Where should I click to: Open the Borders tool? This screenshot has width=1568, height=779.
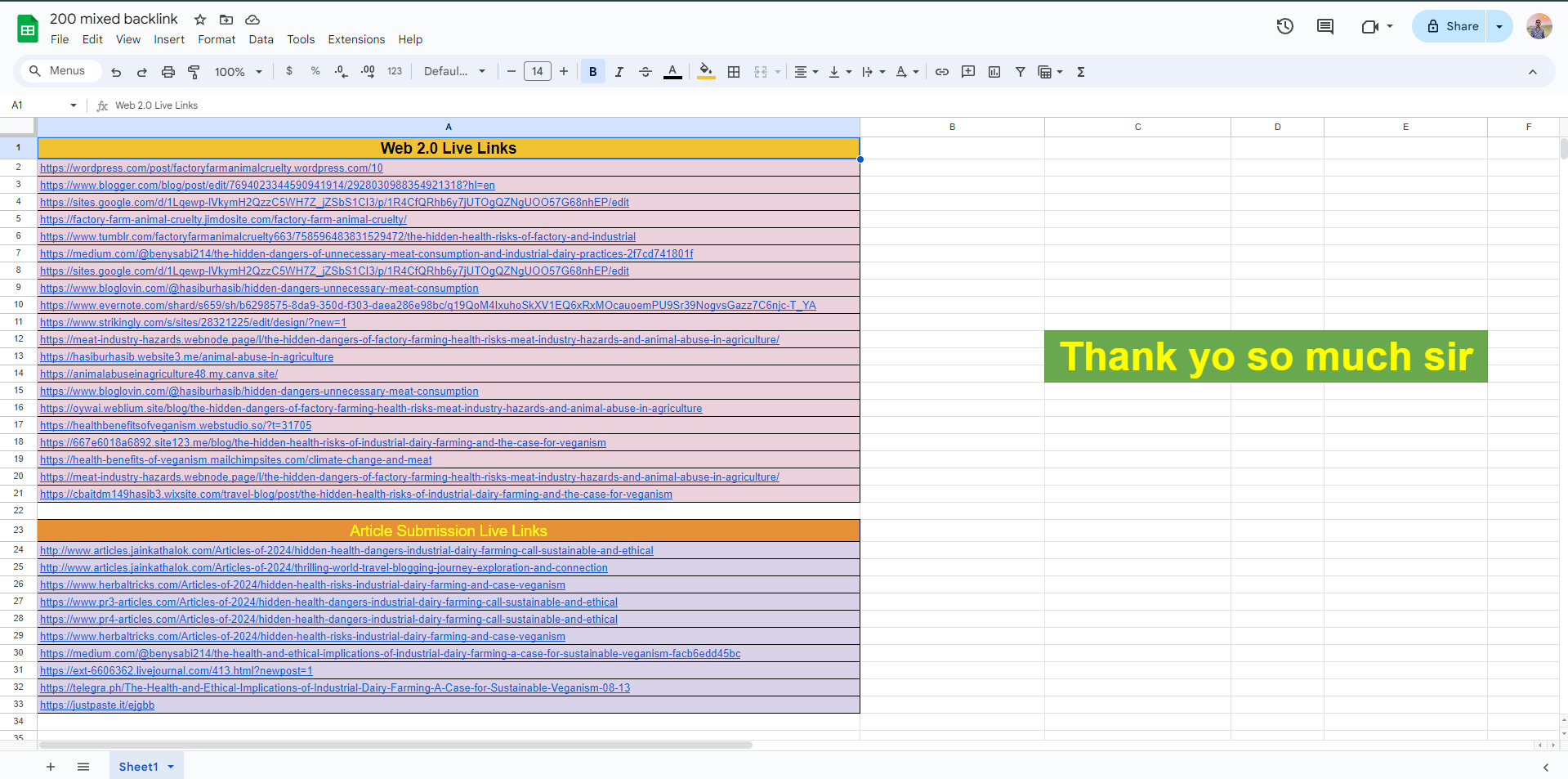click(x=734, y=72)
